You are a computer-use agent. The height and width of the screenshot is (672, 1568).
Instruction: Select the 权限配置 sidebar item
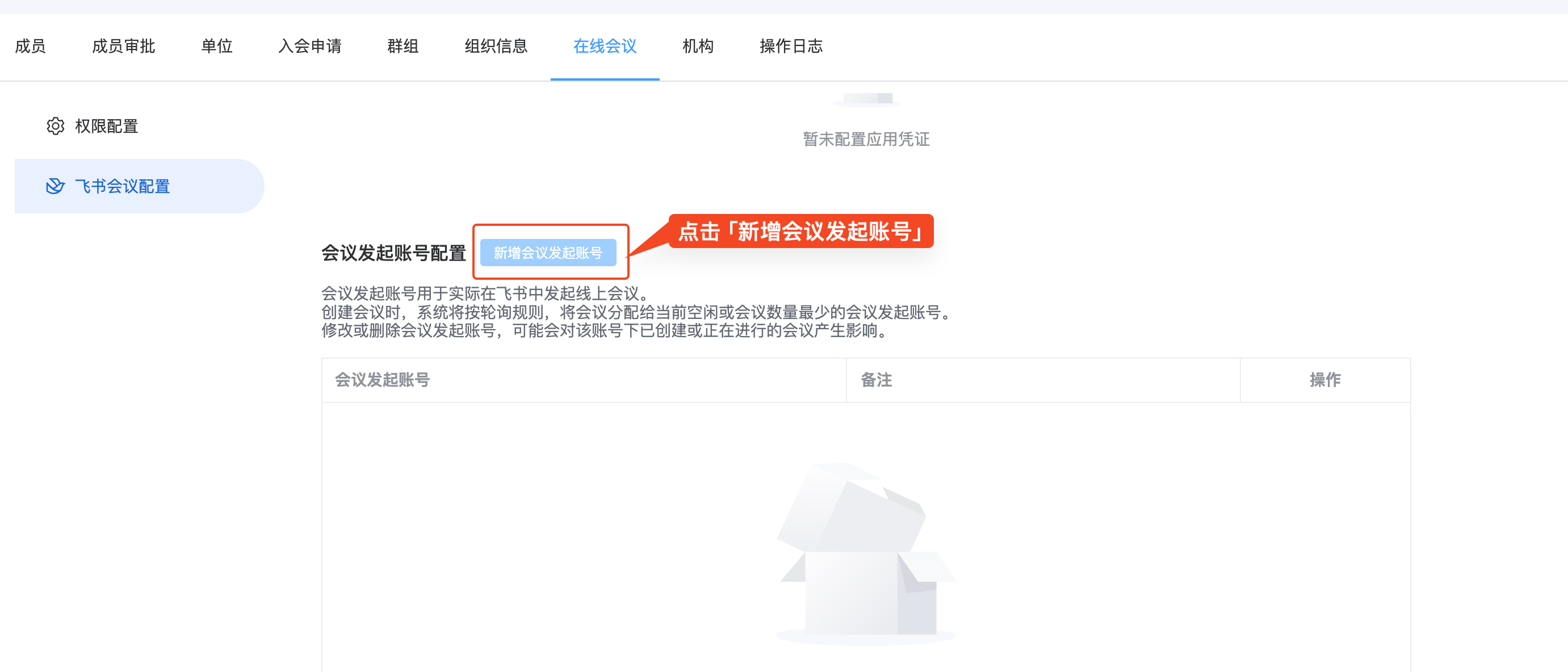point(107,127)
